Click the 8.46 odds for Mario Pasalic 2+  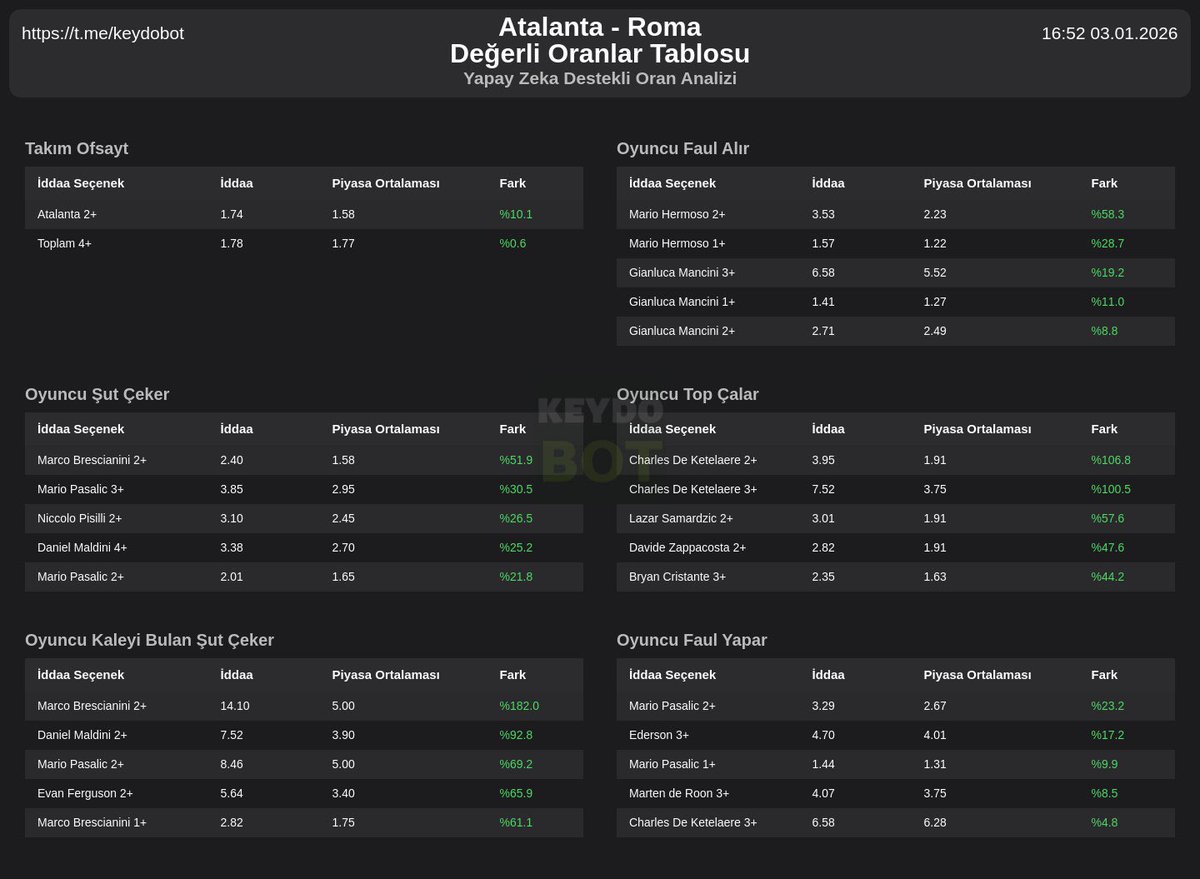point(232,763)
